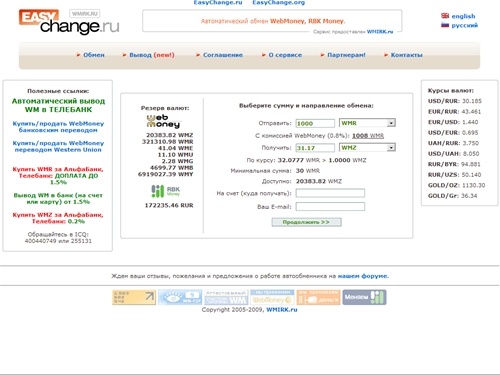The height and width of the screenshot is (375, 500).
Task: Open the EasyChange.ru top link
Action: click(x=218, y=3)
